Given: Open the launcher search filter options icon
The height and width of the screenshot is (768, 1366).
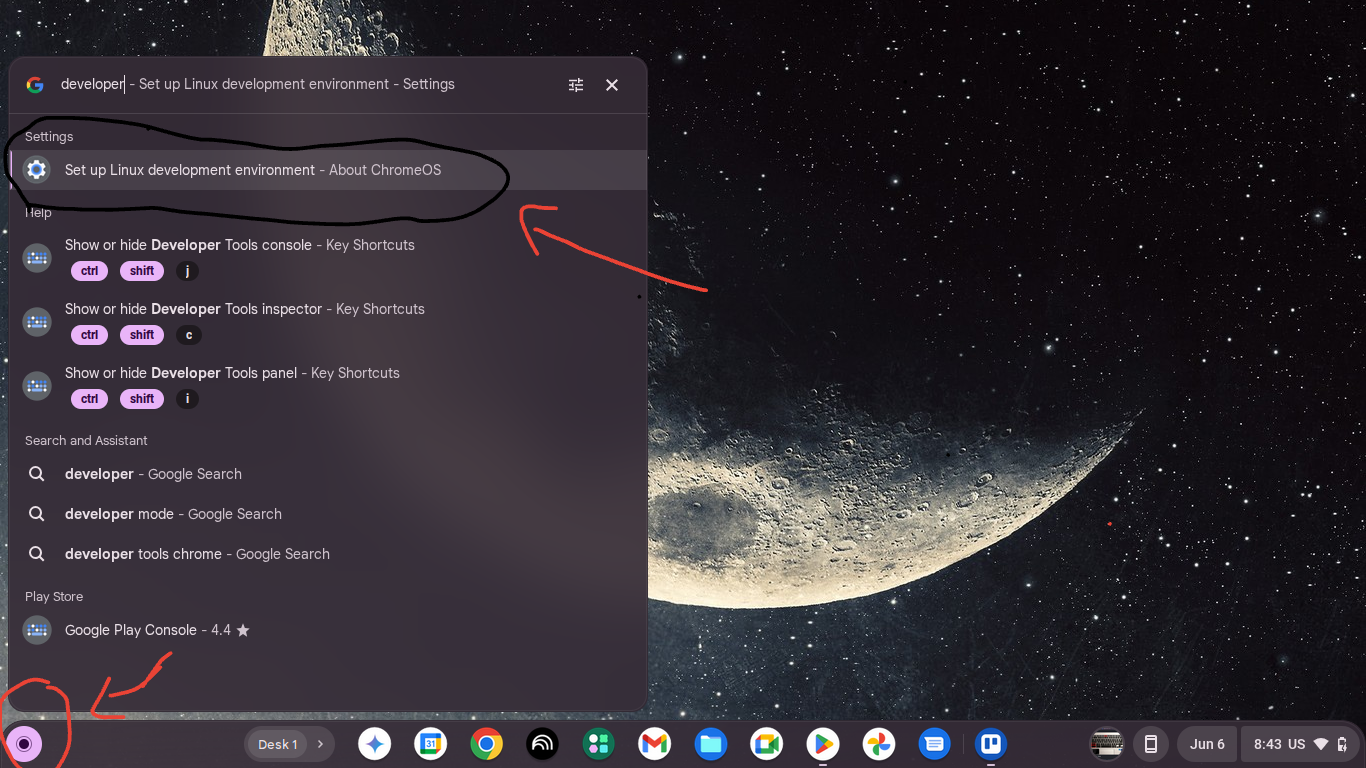Looking at the screenshot, I should 576,85.
